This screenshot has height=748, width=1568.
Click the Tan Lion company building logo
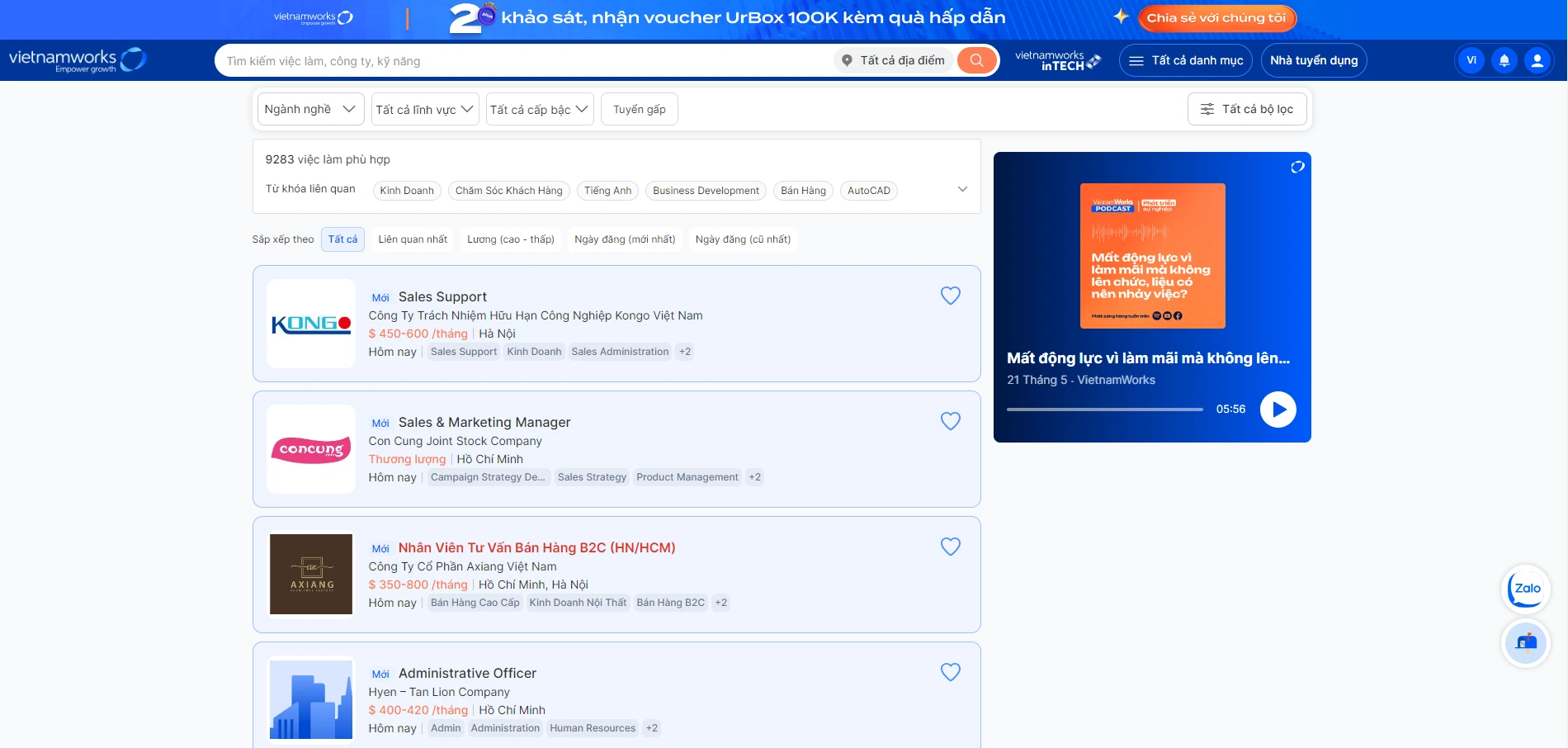pos(311,700)
